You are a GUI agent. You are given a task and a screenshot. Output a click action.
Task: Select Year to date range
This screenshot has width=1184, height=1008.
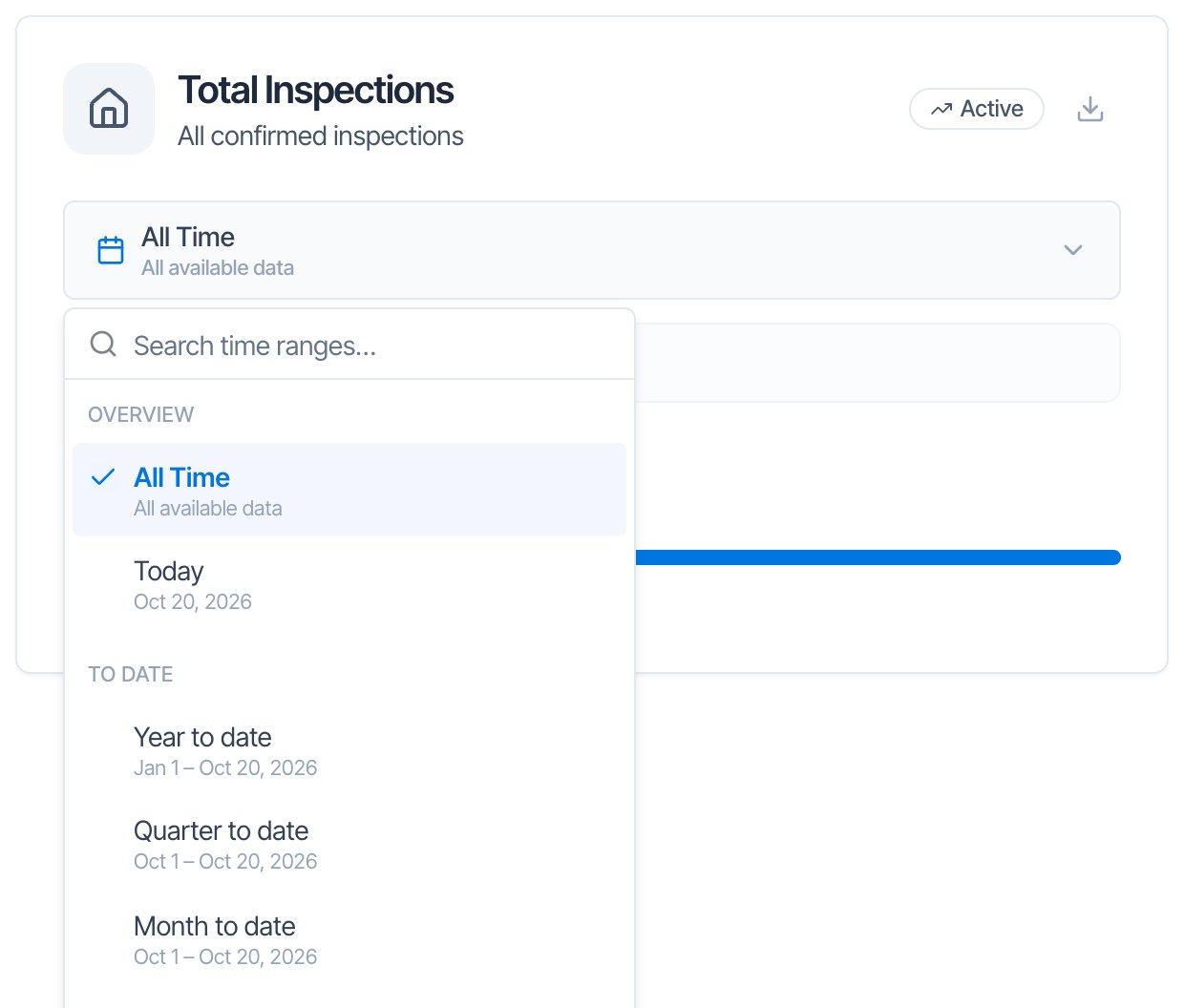point(349,751)
